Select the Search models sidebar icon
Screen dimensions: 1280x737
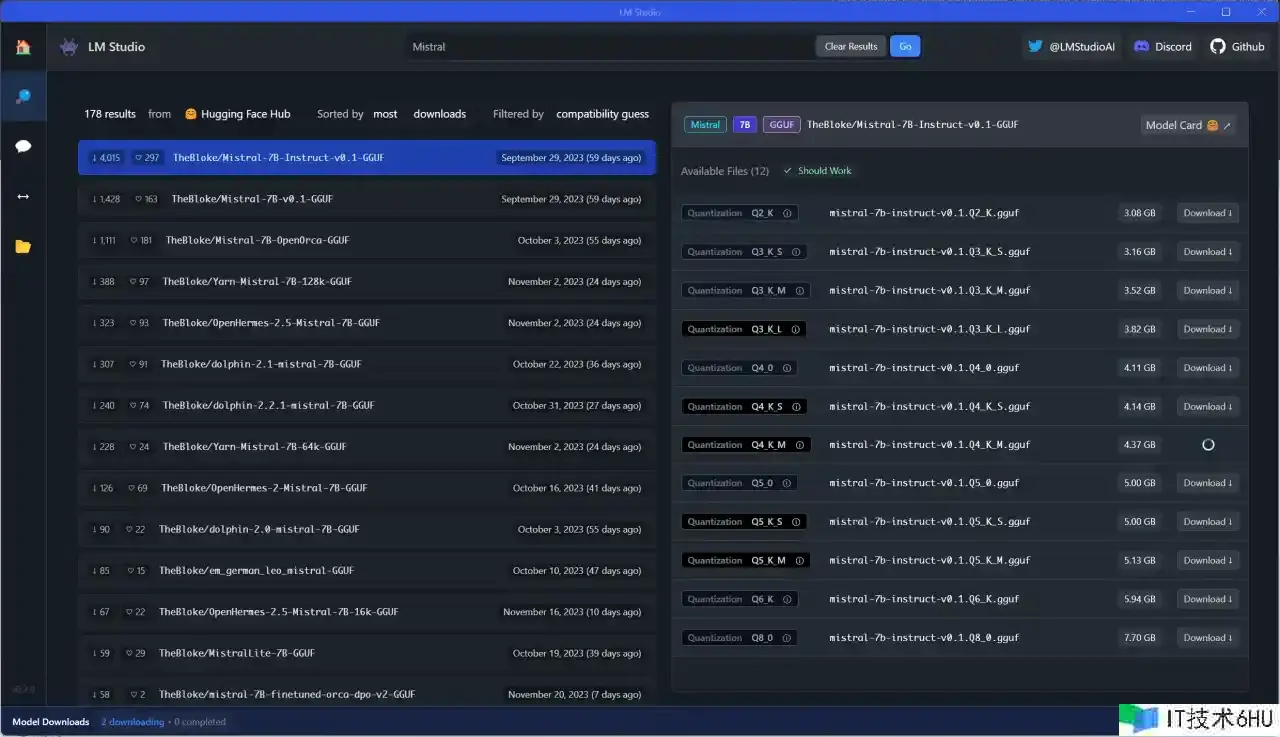point(23,97)
